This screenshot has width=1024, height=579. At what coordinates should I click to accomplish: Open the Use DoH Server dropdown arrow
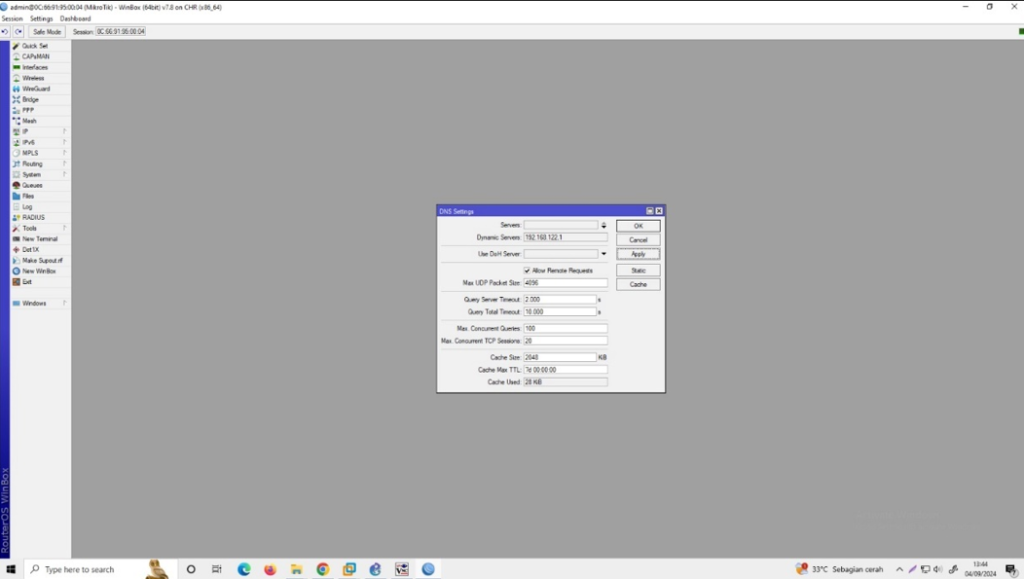pos(603,254)
